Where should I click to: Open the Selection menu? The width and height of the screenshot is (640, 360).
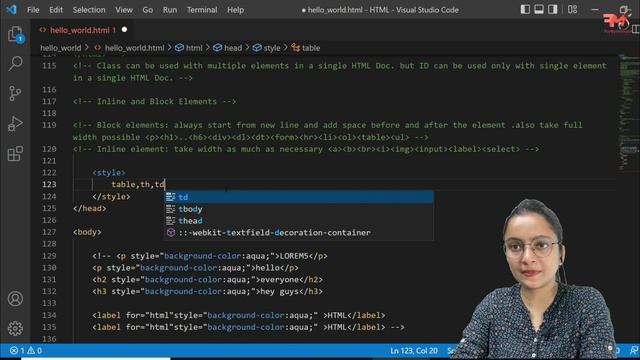pos(89,10)
